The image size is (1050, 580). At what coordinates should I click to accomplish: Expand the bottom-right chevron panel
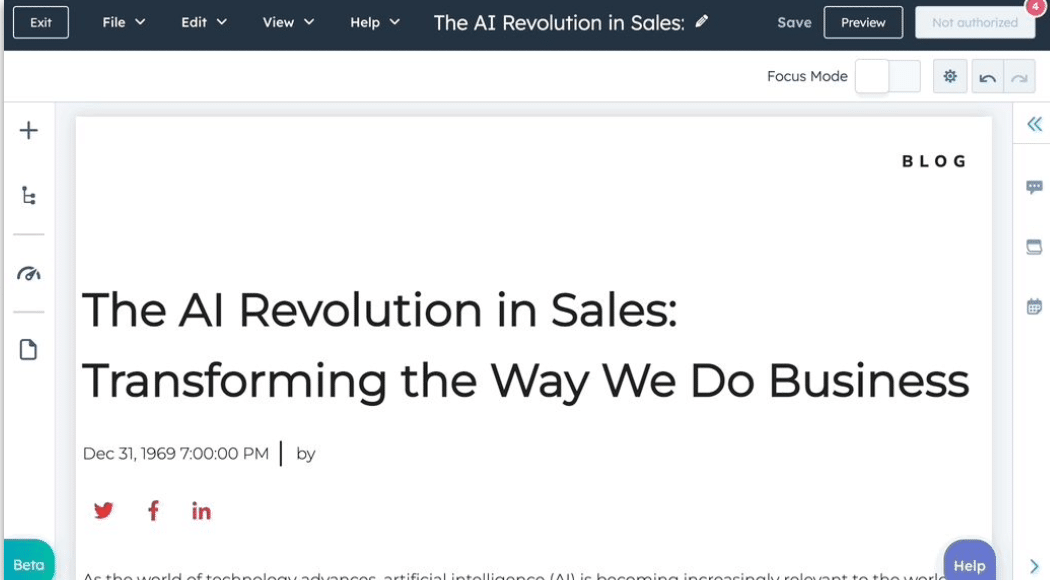click(x=1034, y=565)
